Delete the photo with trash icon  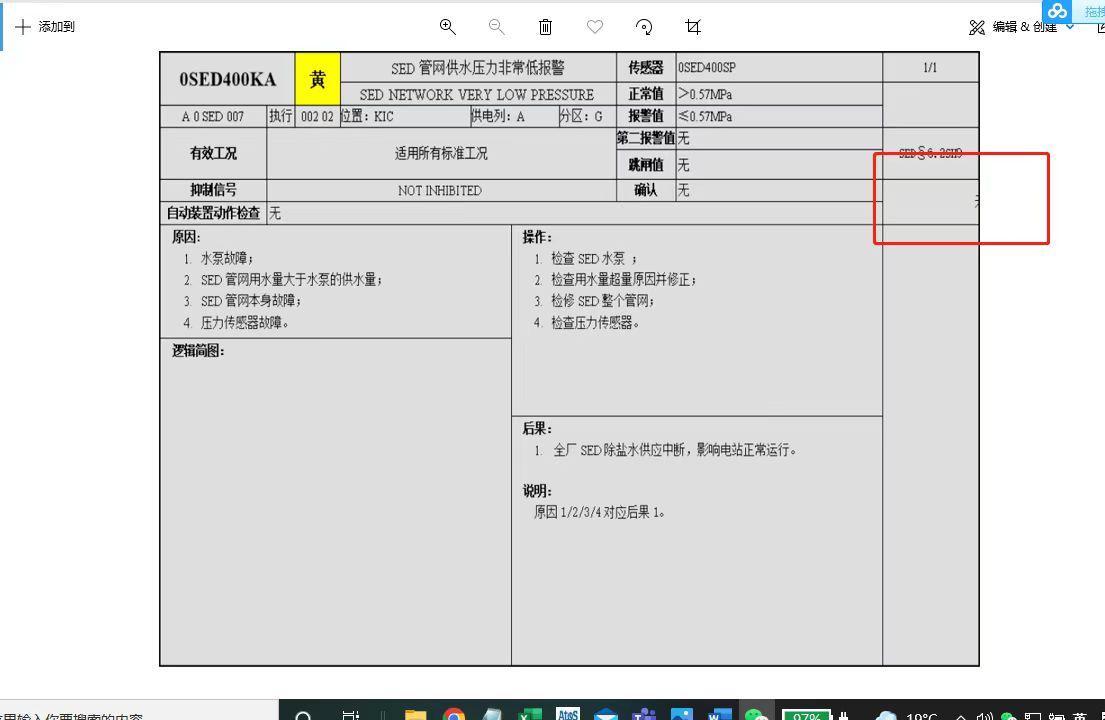[x=545, y=27]
